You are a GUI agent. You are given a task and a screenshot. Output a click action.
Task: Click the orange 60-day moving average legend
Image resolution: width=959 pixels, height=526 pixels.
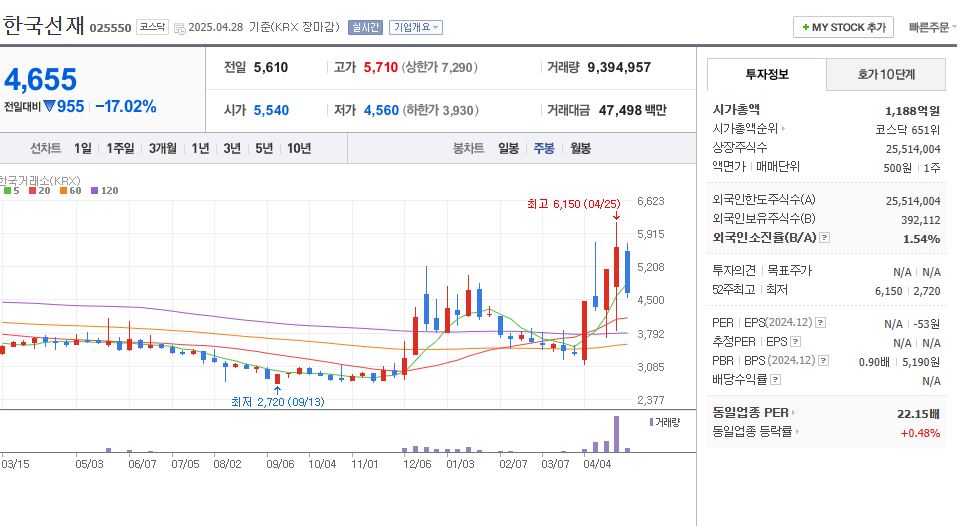click(x=70, y=191)
